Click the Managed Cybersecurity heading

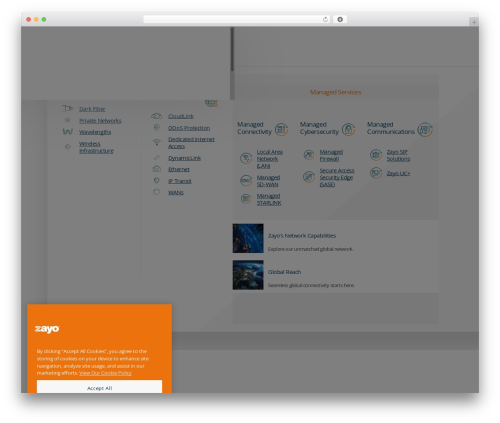[319, 128]
